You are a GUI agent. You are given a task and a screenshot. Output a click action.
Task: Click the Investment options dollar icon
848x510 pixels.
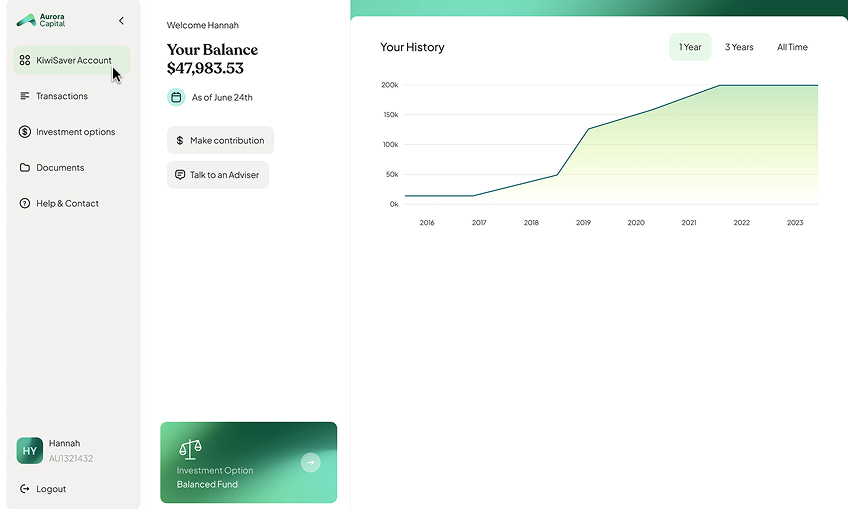[x=25, y=131]
